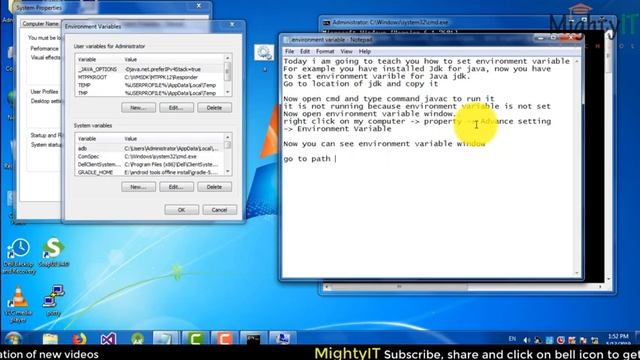Close the System Properties window

coord(199,6)
